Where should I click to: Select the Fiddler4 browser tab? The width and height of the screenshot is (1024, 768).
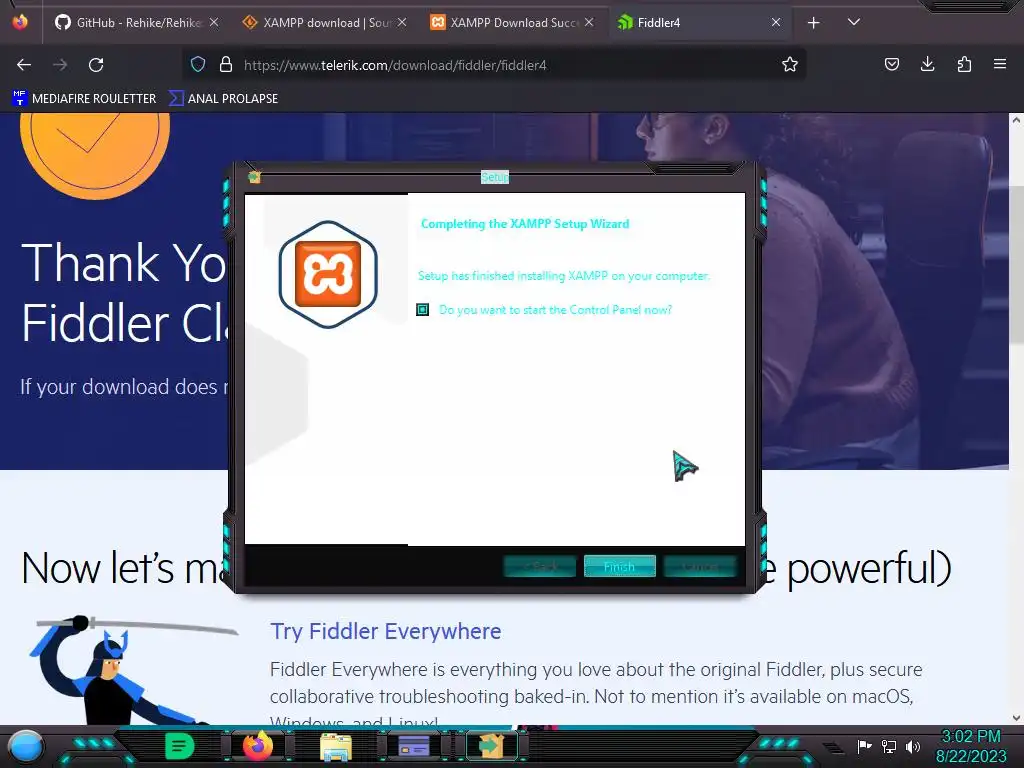click(x=692, y=22)
